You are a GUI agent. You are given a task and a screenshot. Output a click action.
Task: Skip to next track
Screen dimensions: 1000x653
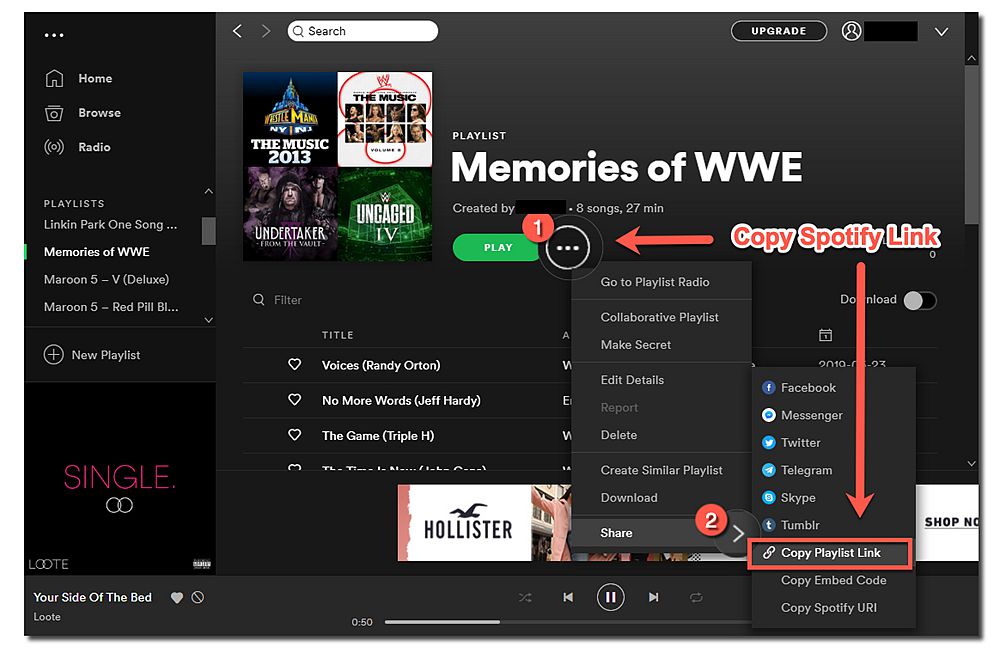[x=653, y=598]
